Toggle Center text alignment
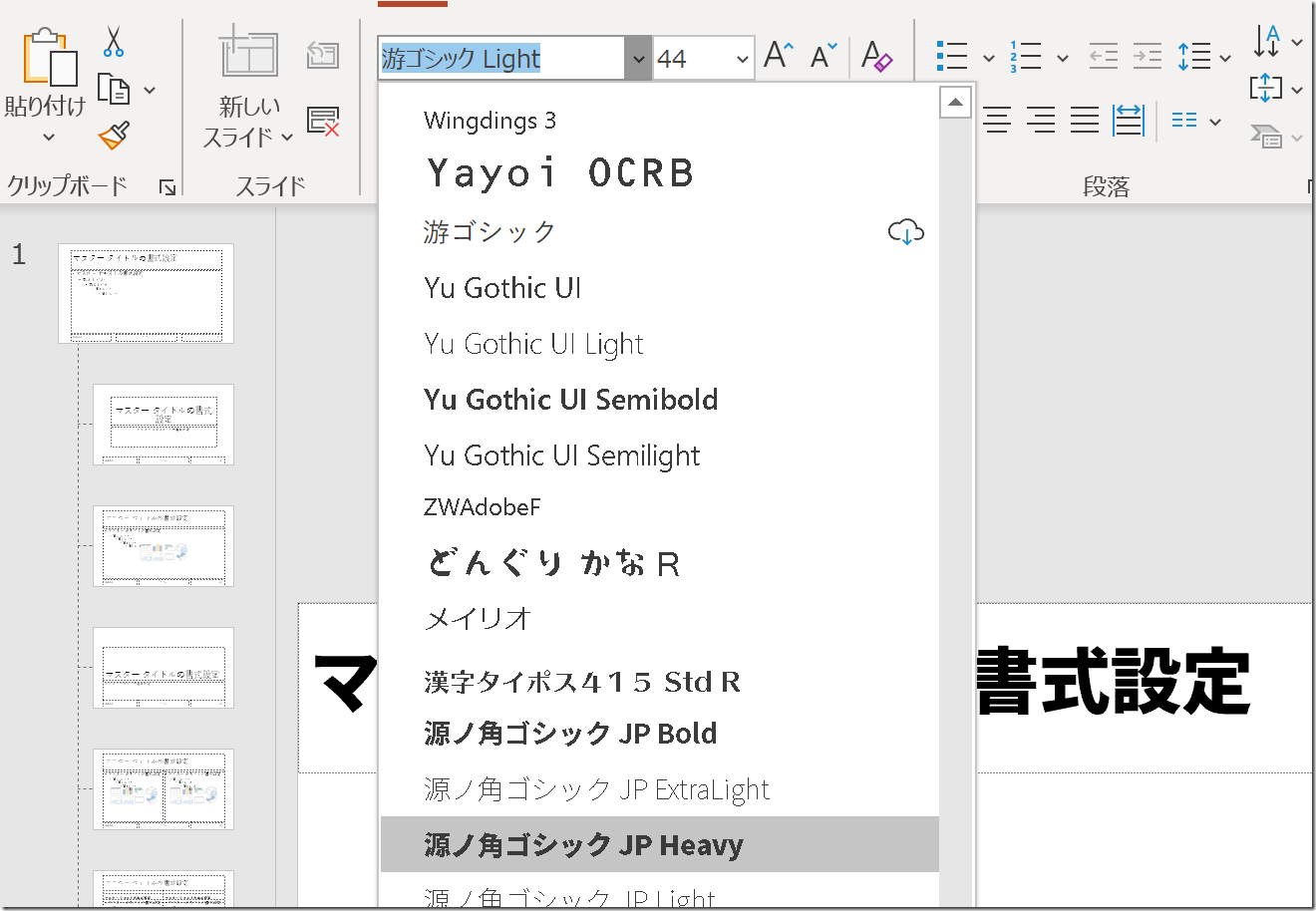Image resolution: width=1316 pixels, height=911 pixels. pos(997,121)
